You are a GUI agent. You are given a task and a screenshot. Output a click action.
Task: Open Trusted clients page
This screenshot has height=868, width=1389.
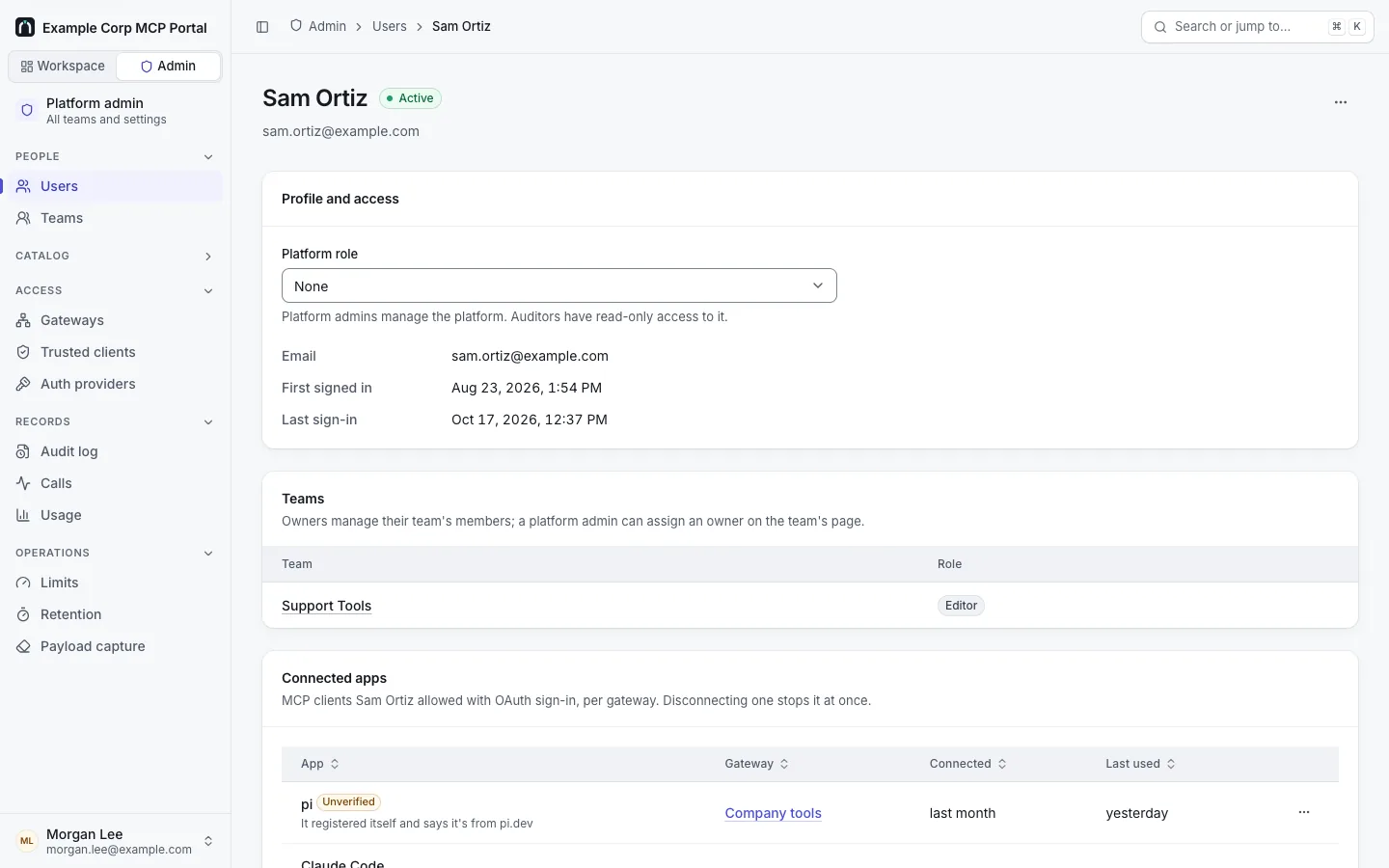[x=116, y=352]
